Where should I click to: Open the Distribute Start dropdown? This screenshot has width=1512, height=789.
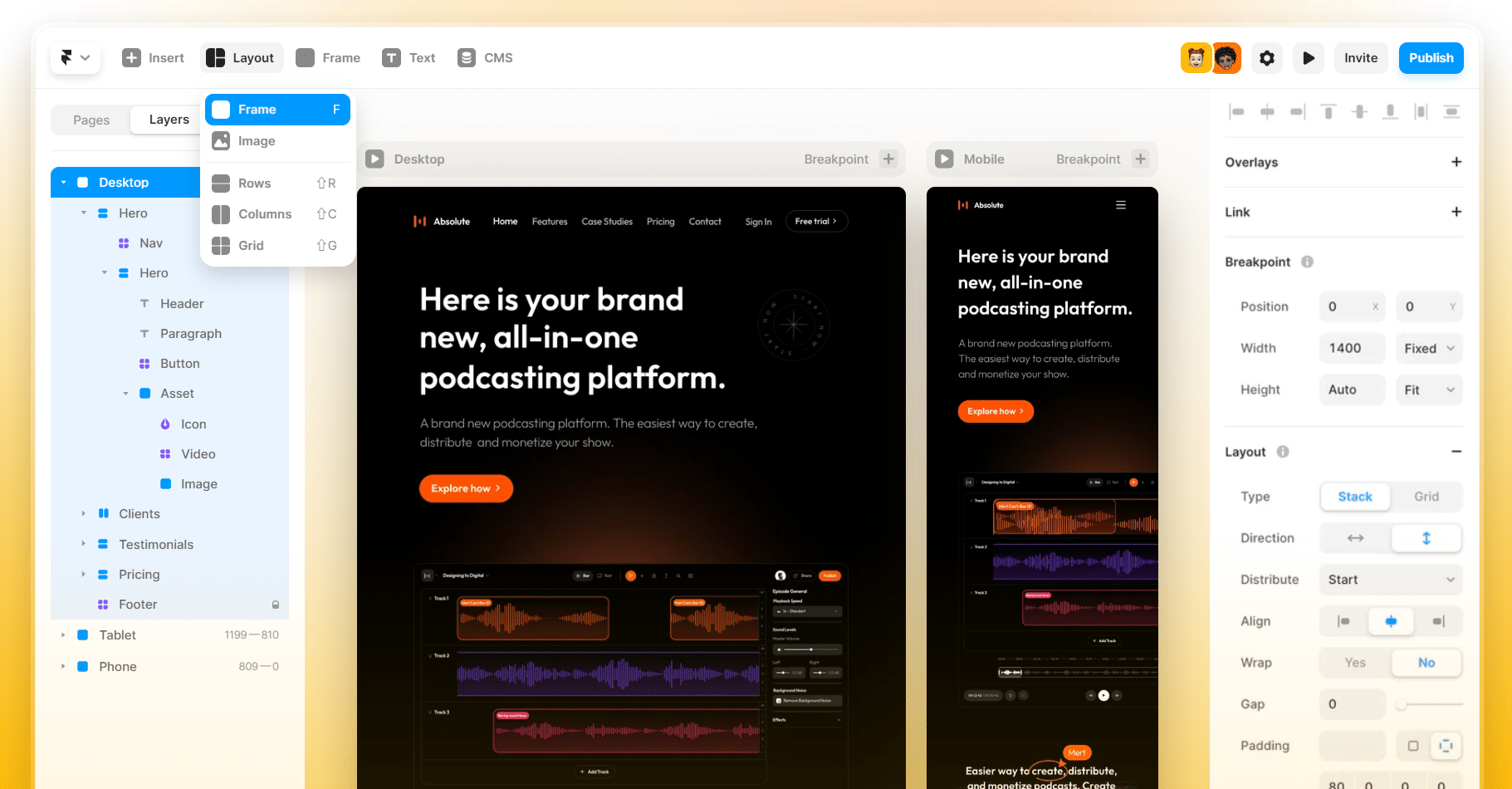point(1390,580)
